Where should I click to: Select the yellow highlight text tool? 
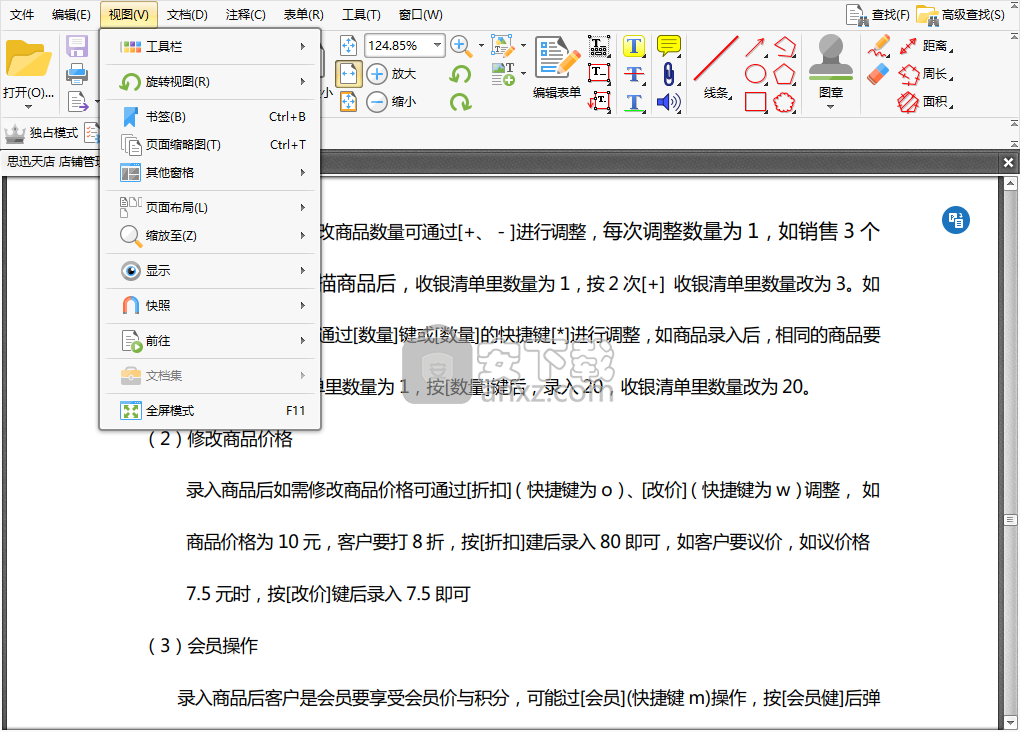click(x=634, y=46)
